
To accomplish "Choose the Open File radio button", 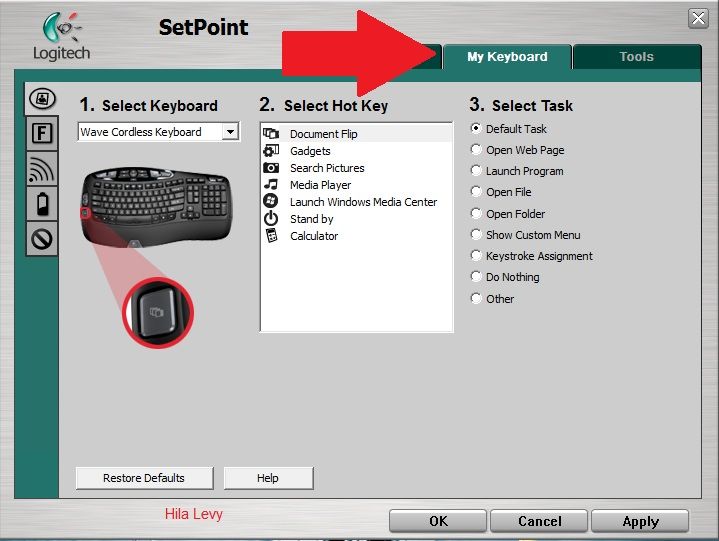I will click(476, 192).
